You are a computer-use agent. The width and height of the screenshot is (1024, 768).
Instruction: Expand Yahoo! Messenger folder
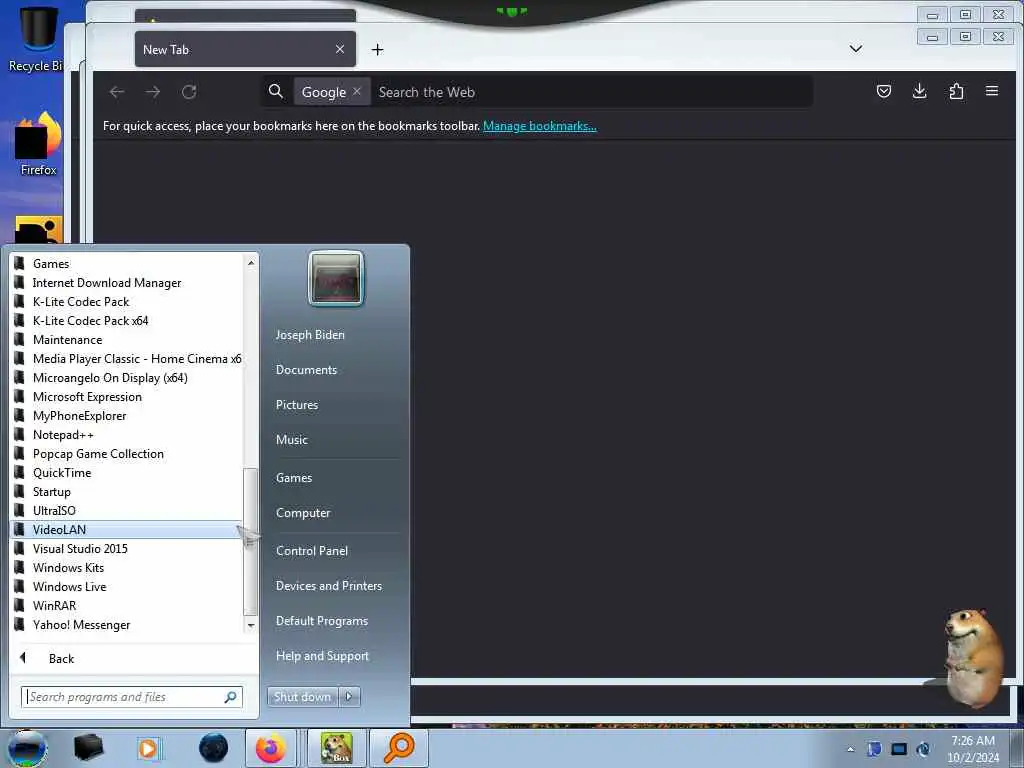127,625
